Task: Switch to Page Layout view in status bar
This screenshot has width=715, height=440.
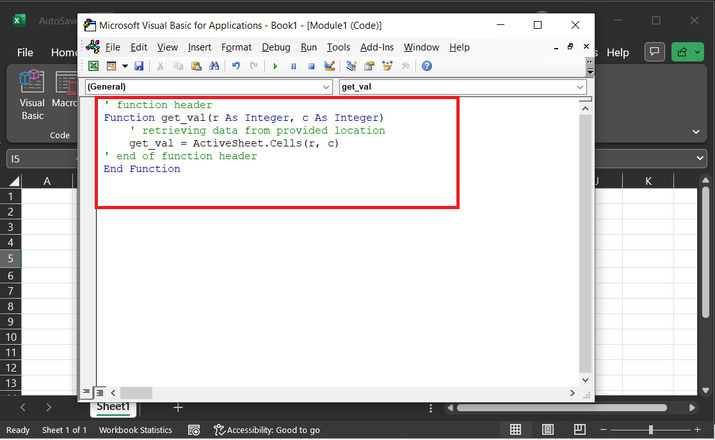Action: pos(546,430)
